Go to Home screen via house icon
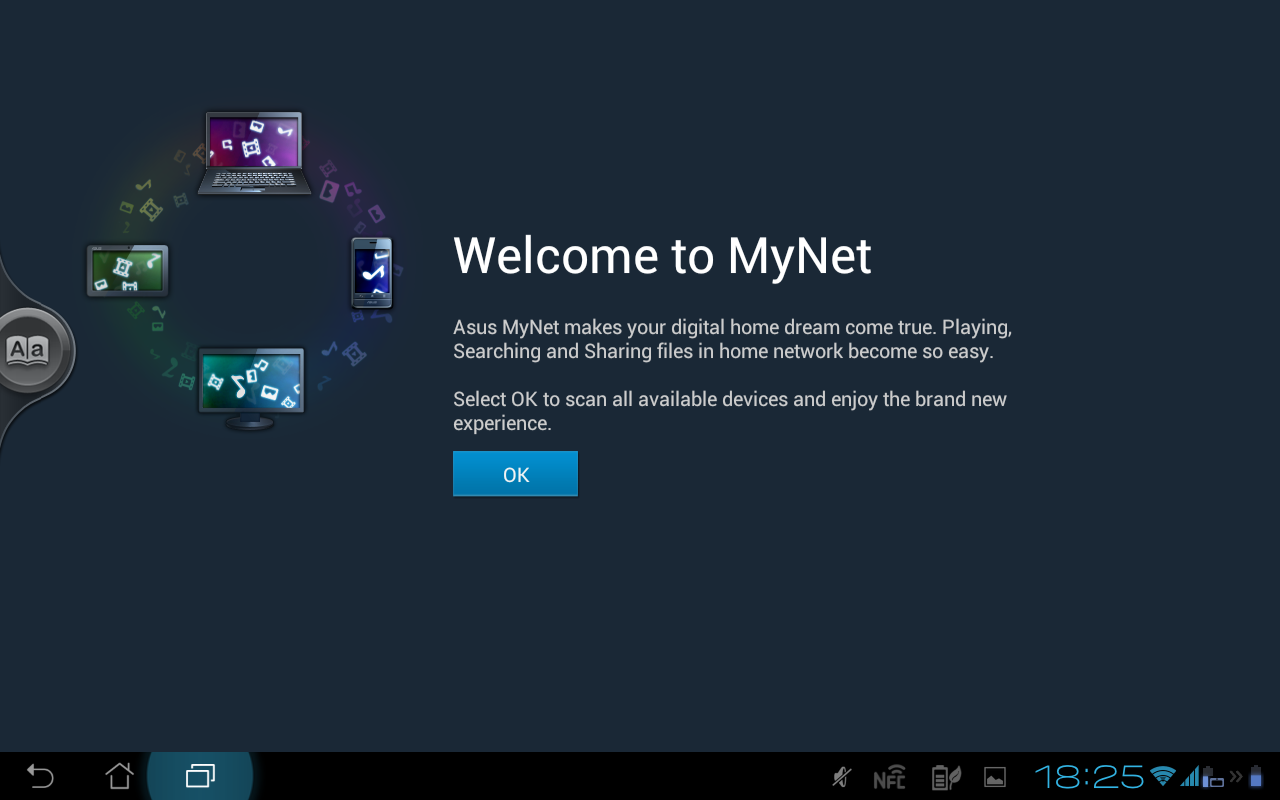Screen dimensions: 1280x800 119,776
